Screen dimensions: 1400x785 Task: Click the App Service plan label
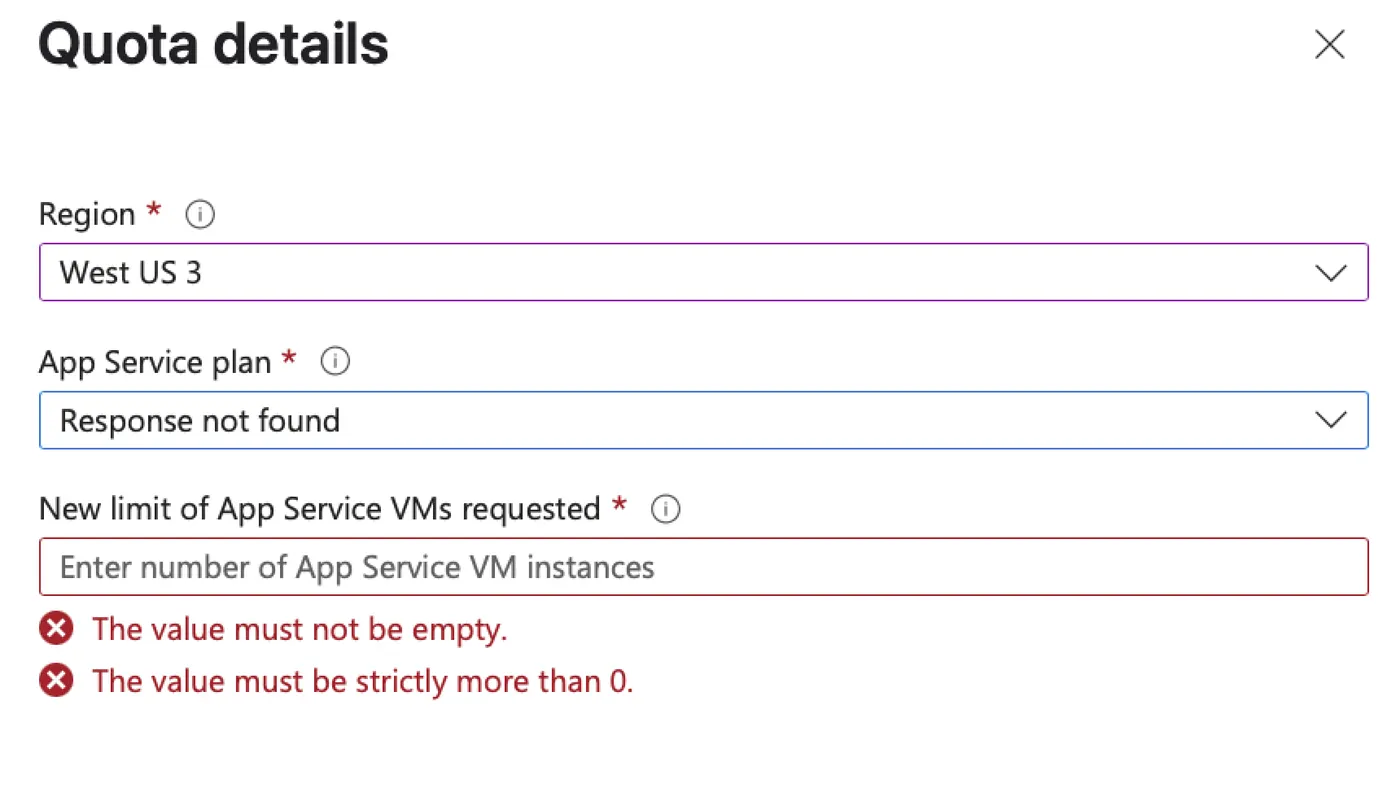pyautogui.click(x=155, y=361)
